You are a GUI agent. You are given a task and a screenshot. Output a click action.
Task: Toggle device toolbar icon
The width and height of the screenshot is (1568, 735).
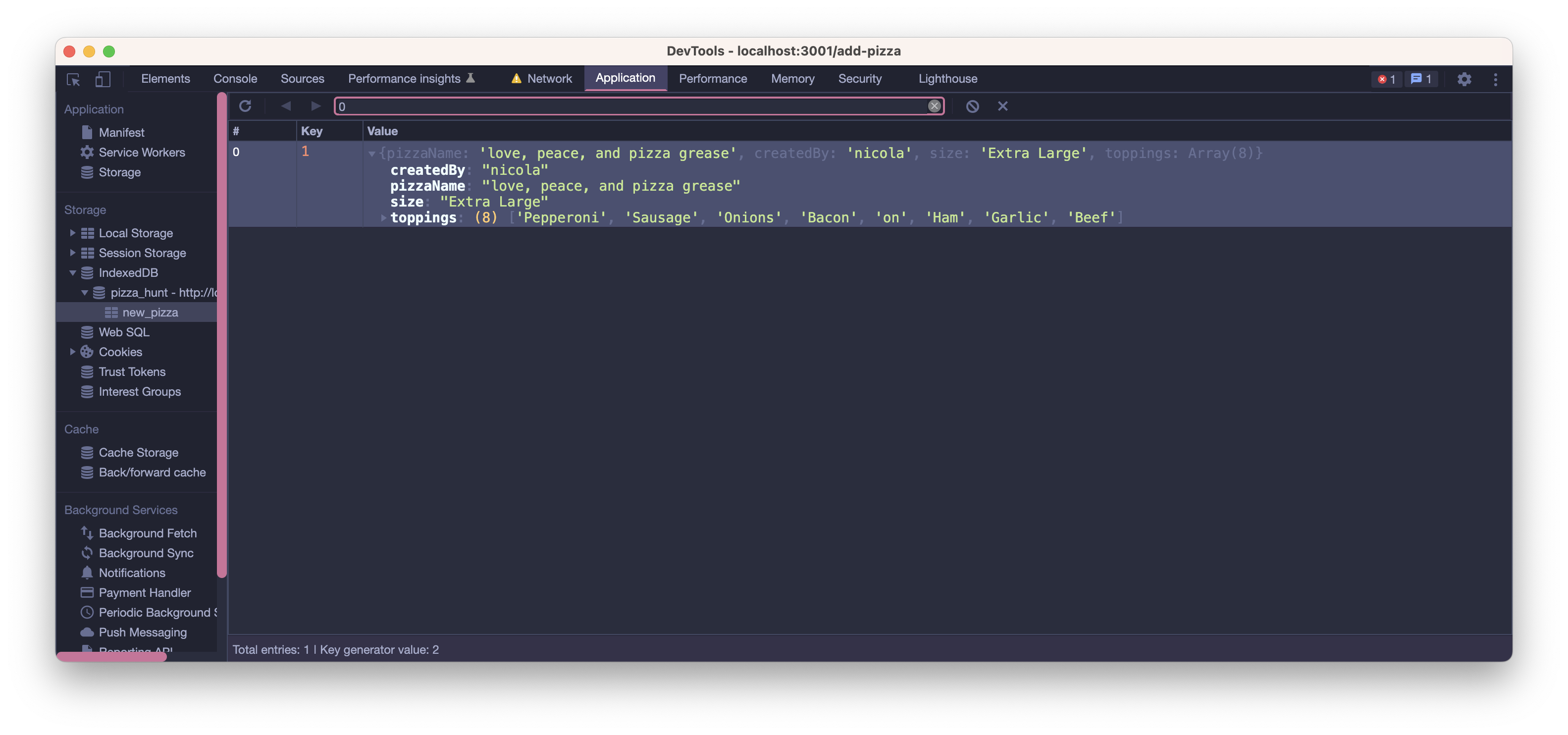[x=103, y=79]
